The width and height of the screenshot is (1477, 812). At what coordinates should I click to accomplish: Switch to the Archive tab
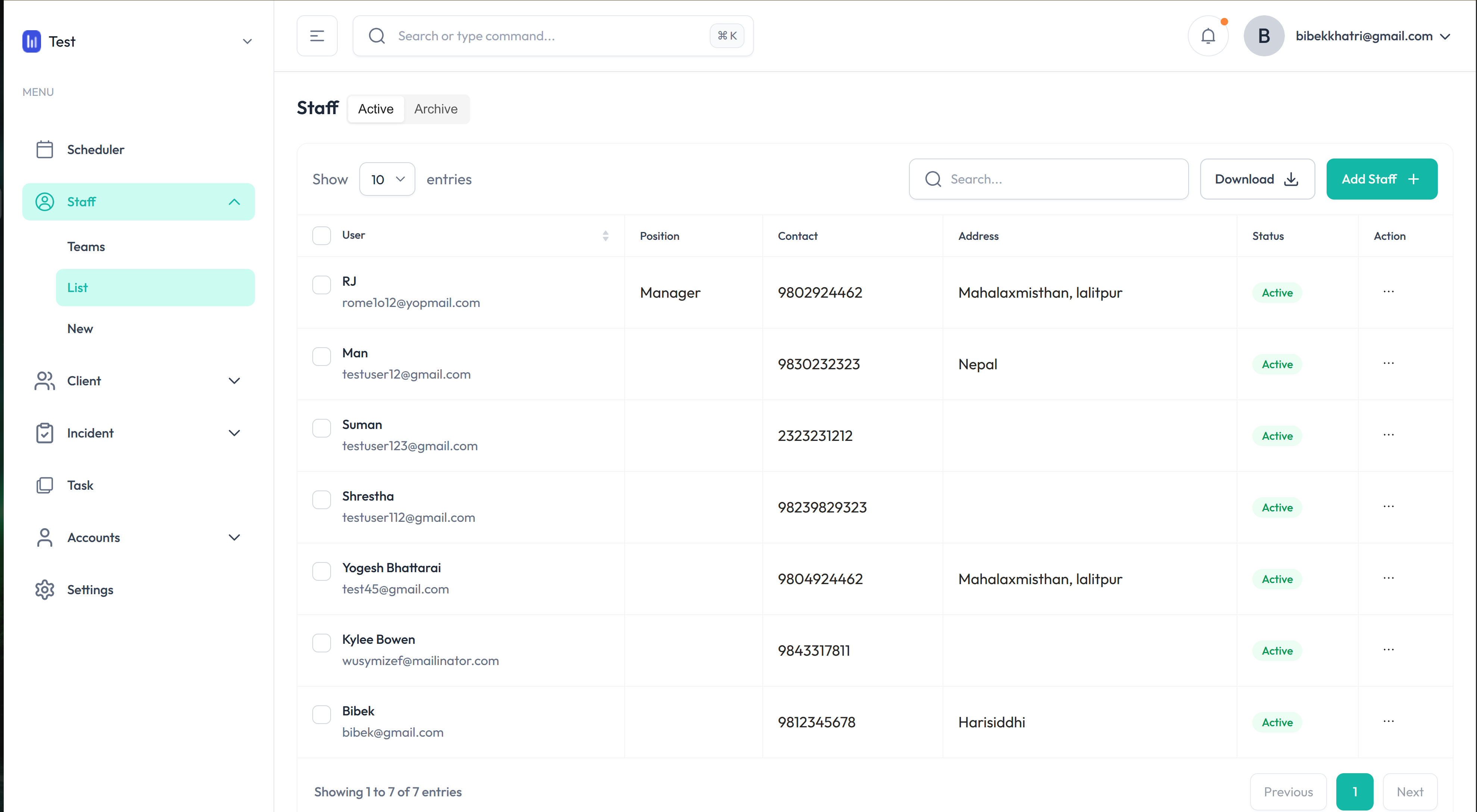coord(436,109)
